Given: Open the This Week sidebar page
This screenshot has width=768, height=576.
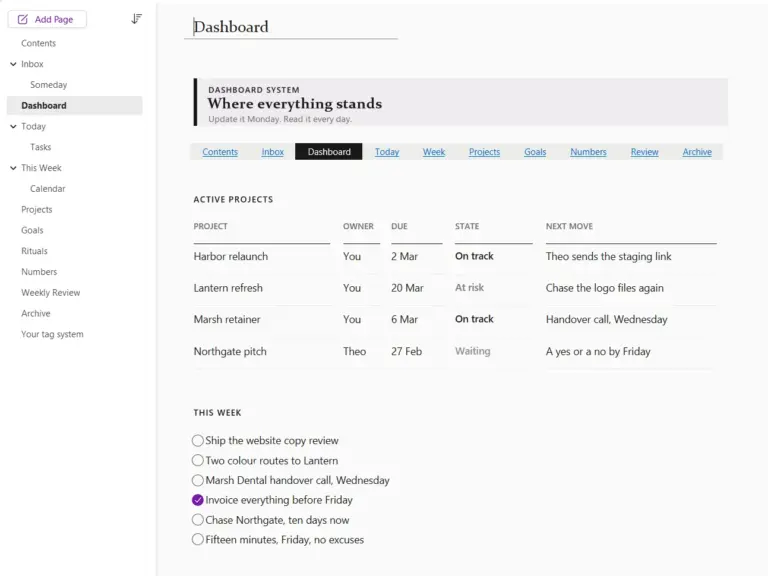Looking at the screenshot, I should click(41, 168).
